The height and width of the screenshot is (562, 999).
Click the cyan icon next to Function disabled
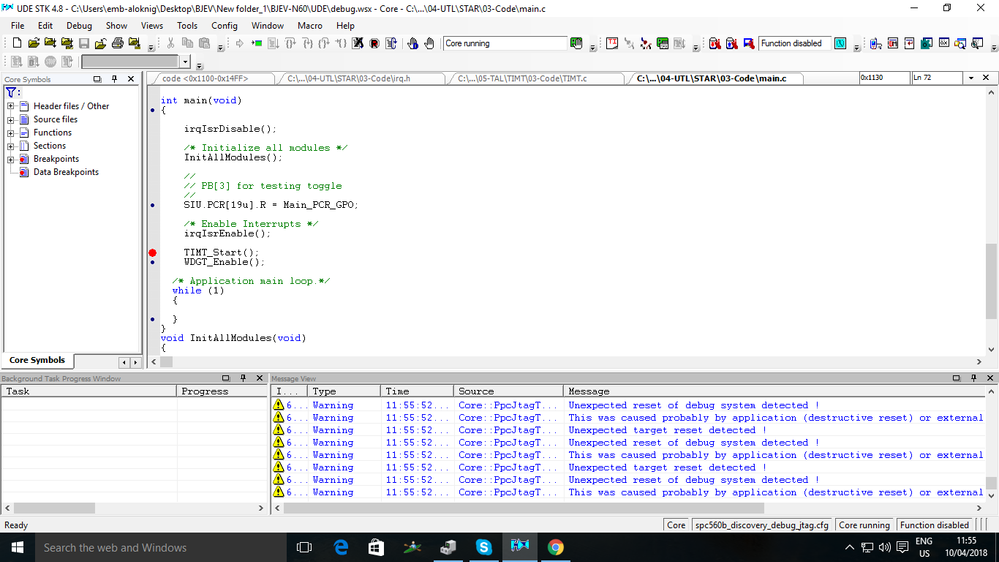tap(840, 43)
